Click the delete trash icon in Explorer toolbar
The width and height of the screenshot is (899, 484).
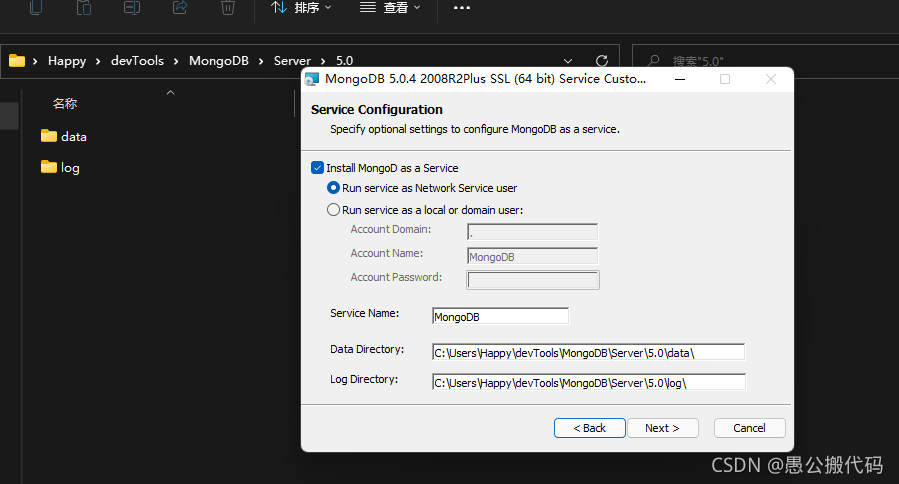[x=228, y=7]
